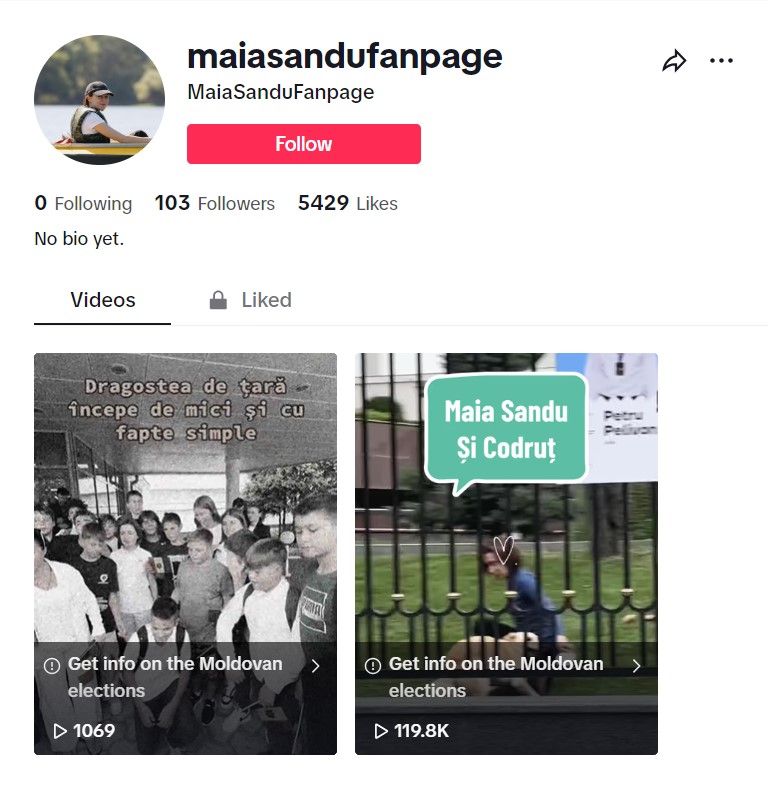Open the three-dot more options menu

tap(721, 61)
